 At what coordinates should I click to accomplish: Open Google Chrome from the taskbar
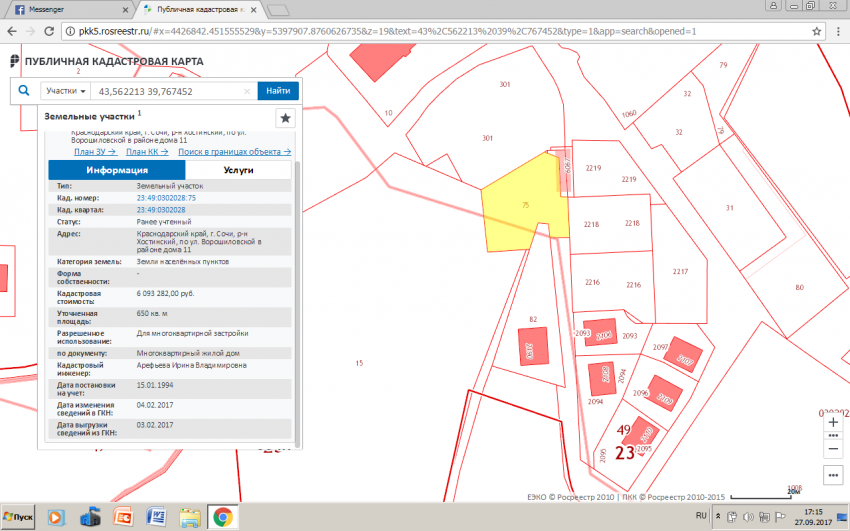pos(222,517)
